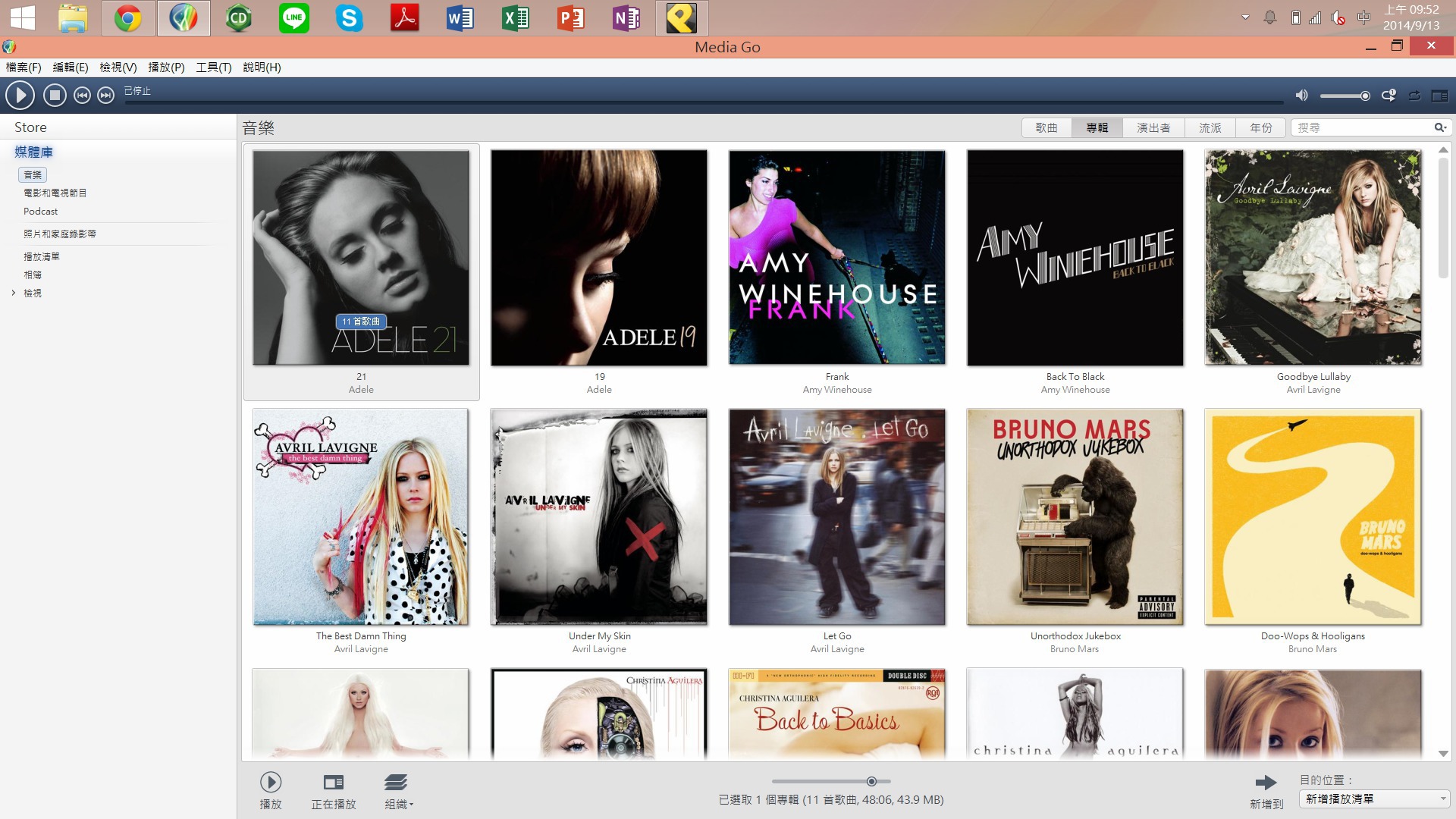The height and width of the screenshot is (819, 1456).
Task: Adjust the thumbnail size slider
Action: point(831,781)
